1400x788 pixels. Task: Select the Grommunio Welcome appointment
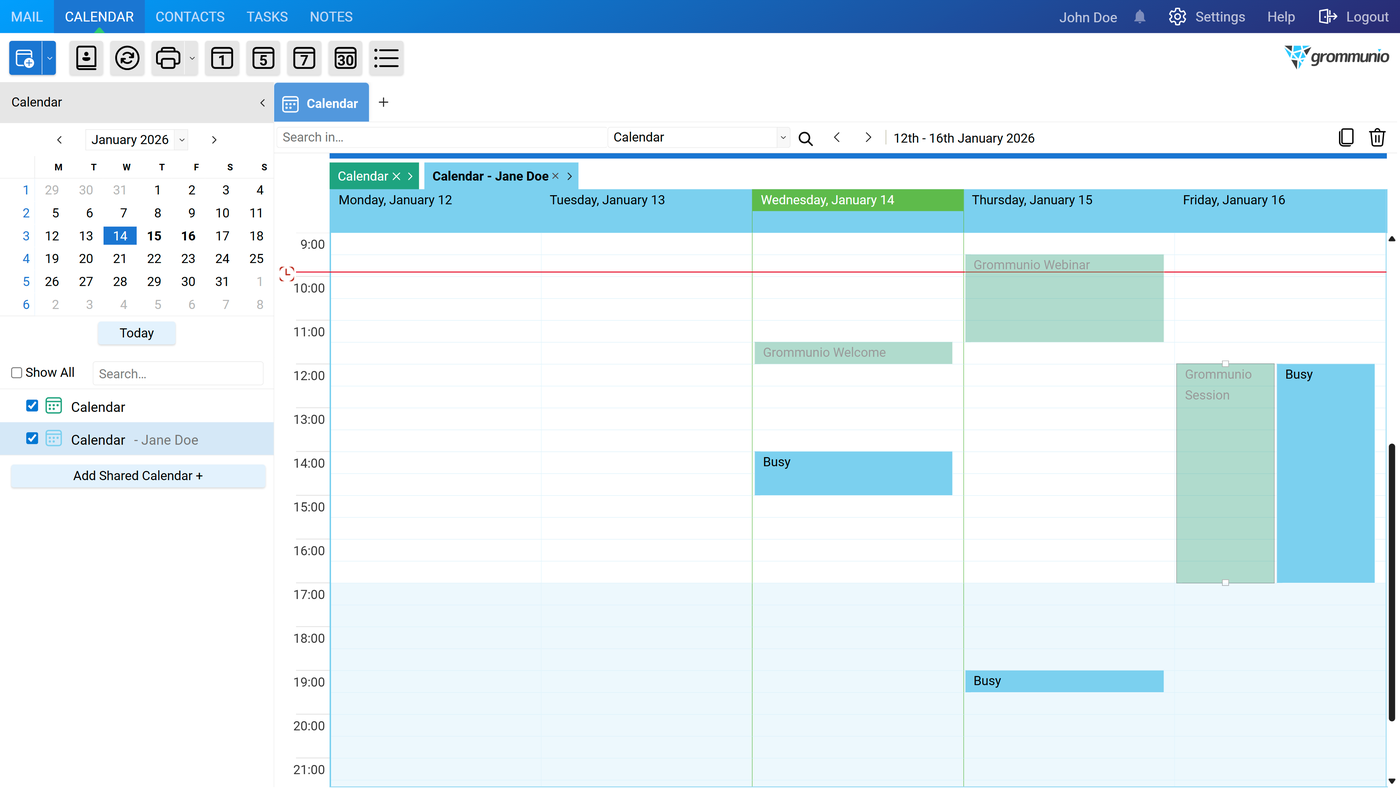click(x=853, y=353)
